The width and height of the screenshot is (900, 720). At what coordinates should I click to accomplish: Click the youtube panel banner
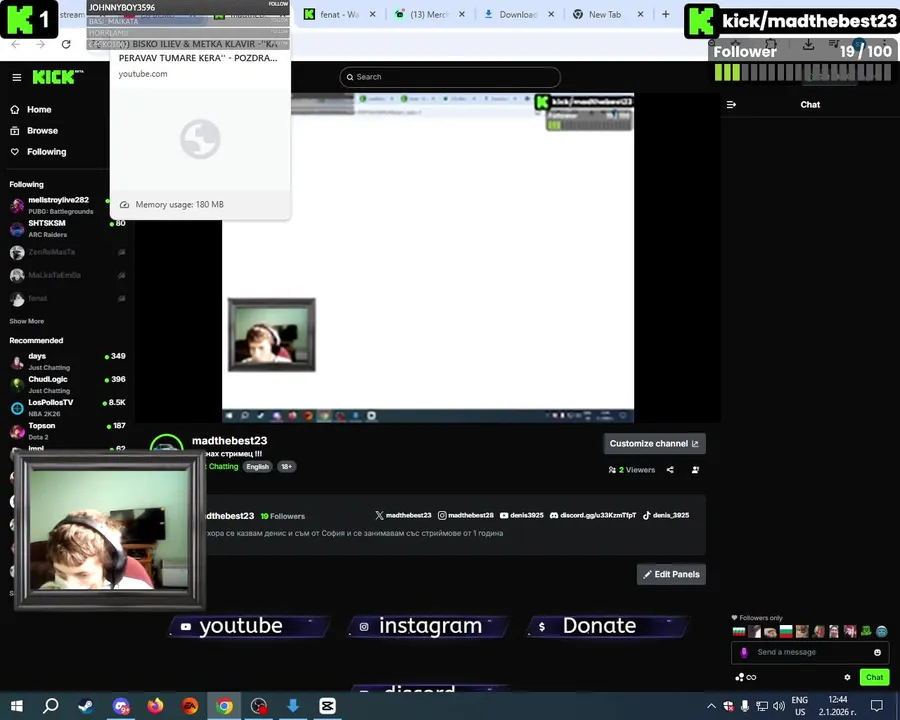point(250,626)
